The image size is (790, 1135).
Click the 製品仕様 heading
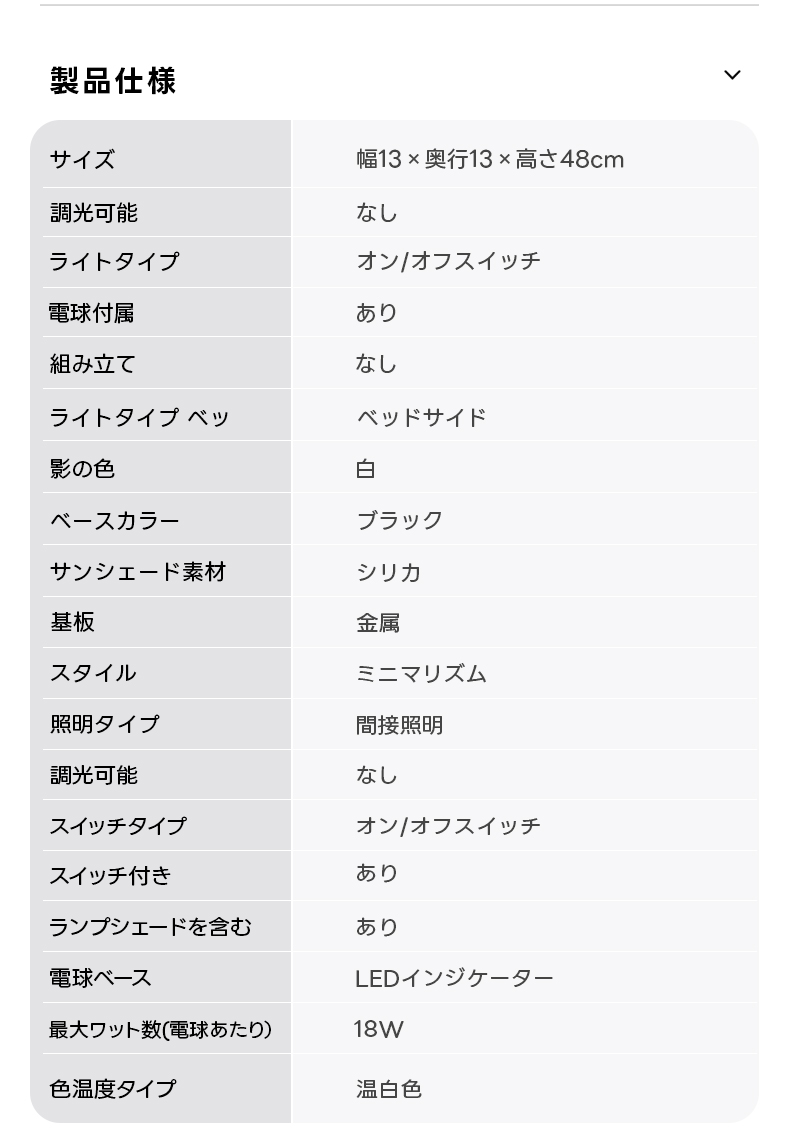[113, 80]
